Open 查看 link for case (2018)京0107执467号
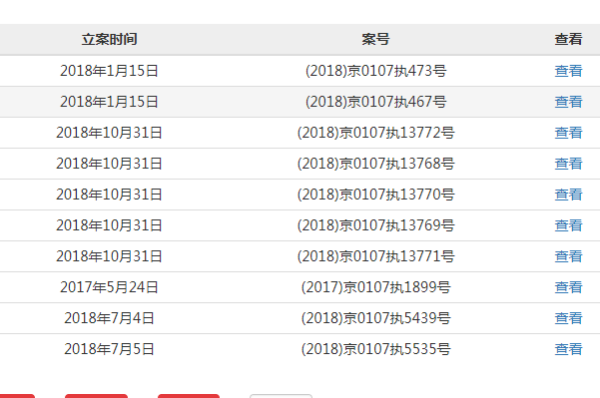 click(x=569, y=102)
